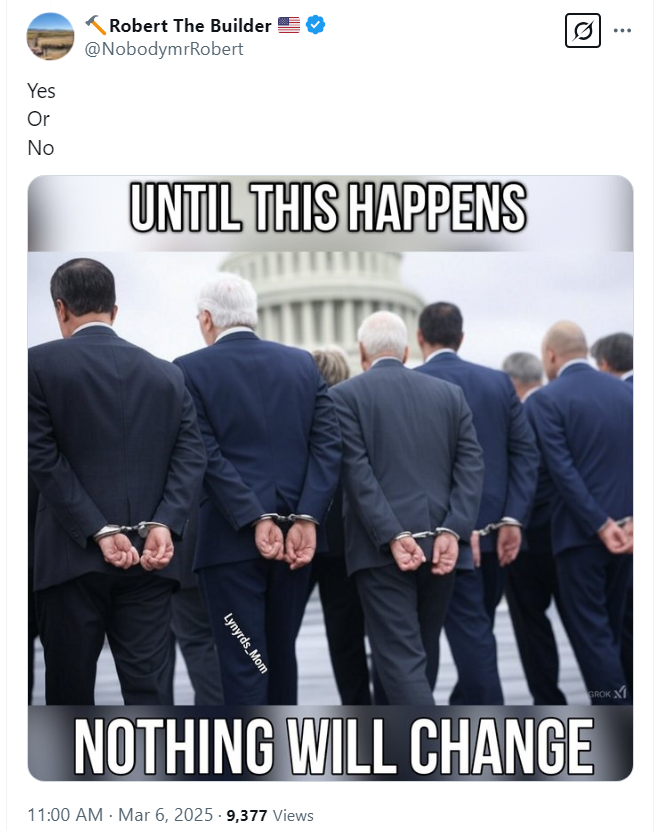
Task: Open the round profile avatar picture
Action: click(50, 37)
